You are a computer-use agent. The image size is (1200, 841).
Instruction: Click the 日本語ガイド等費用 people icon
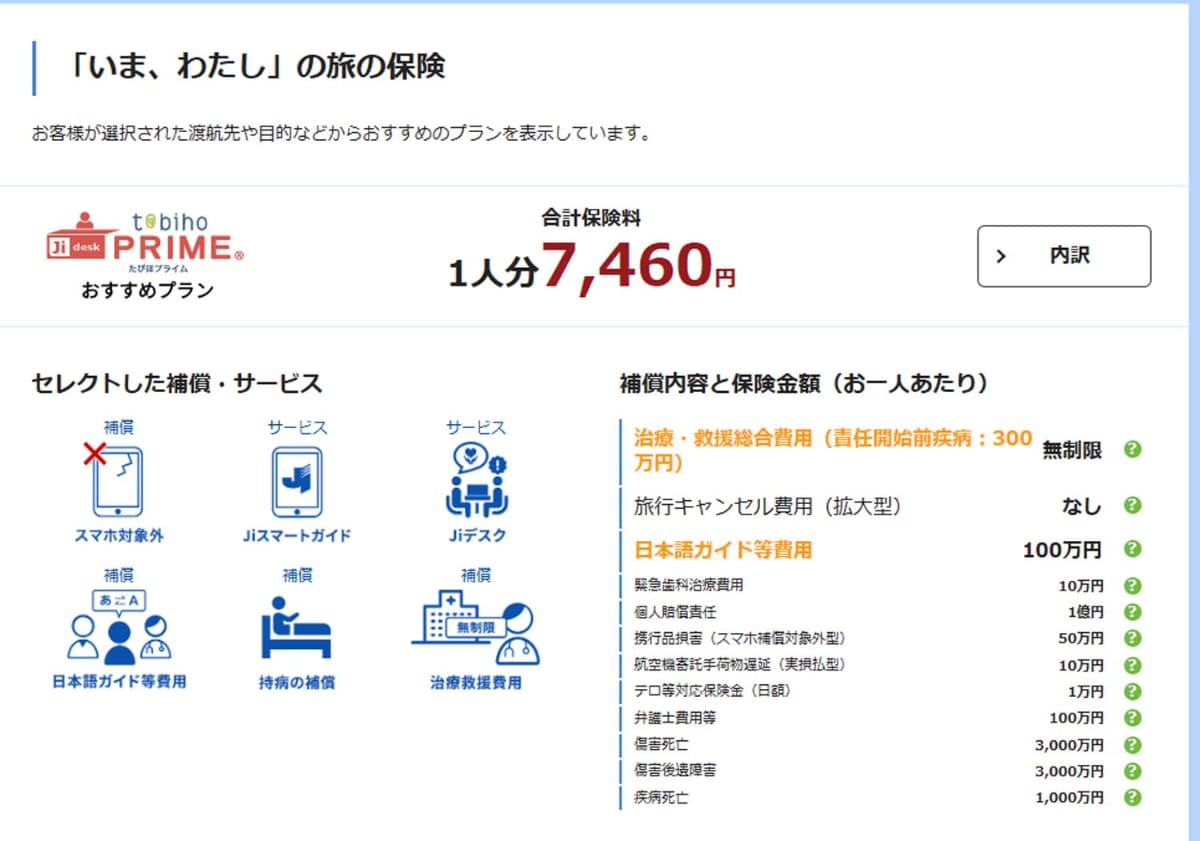click(x=119, y=628)
